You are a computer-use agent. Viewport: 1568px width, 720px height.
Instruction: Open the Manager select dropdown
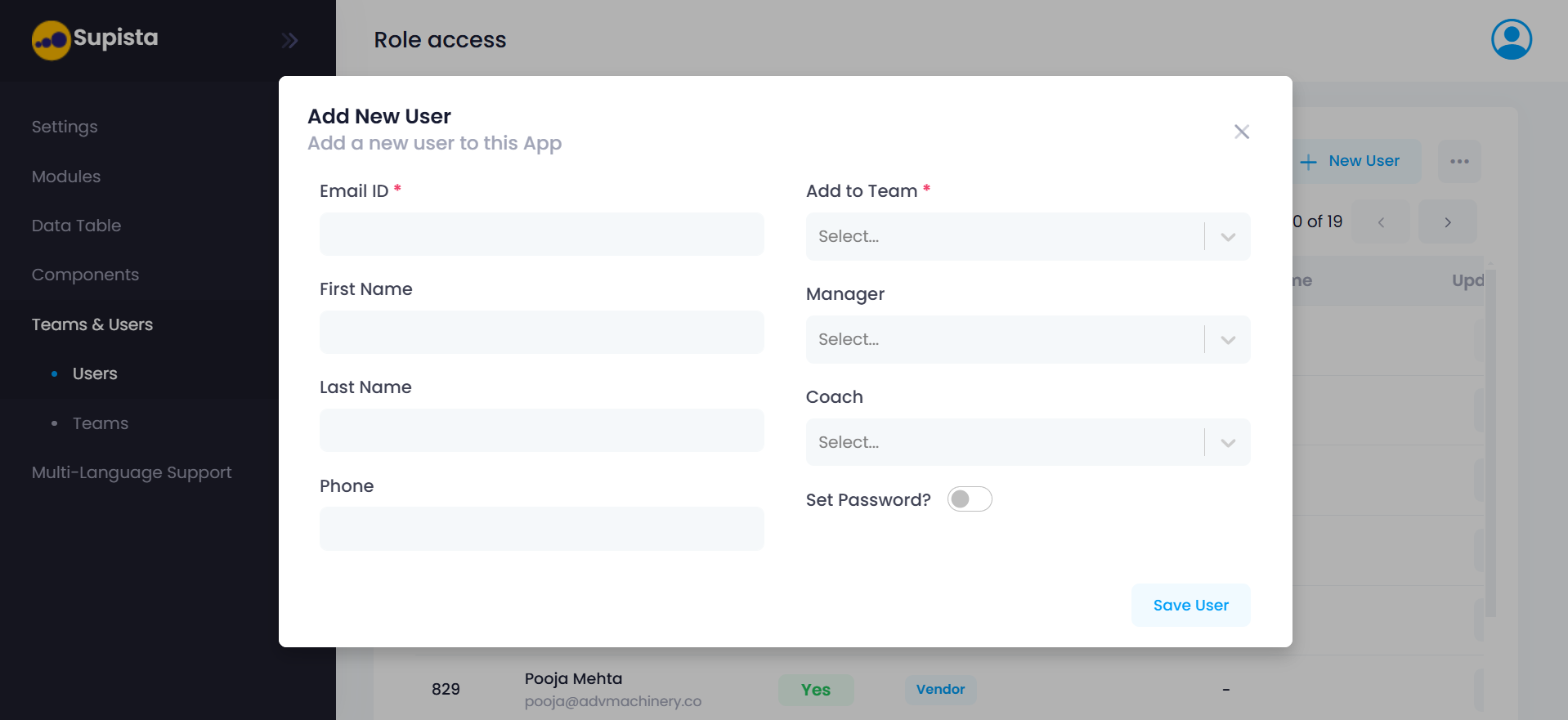click(x=1027, y=339)
